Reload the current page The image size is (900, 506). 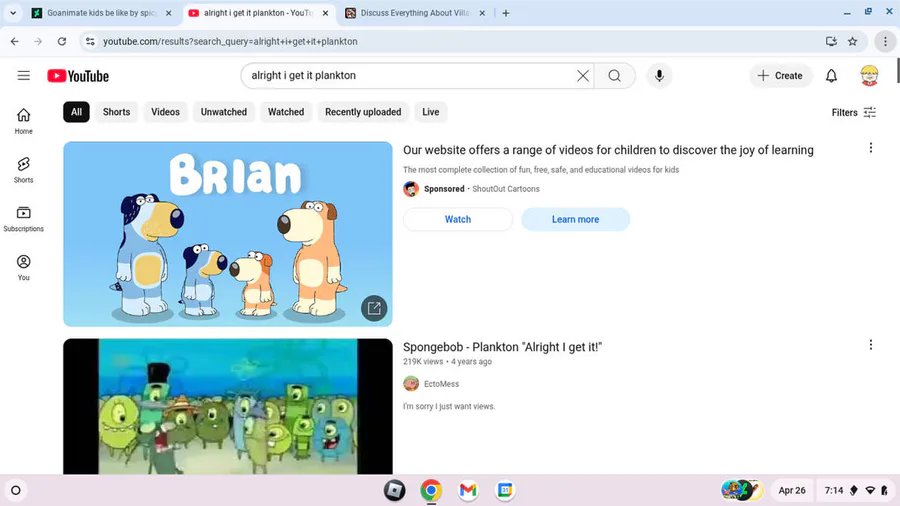click(x=62, y=41)
